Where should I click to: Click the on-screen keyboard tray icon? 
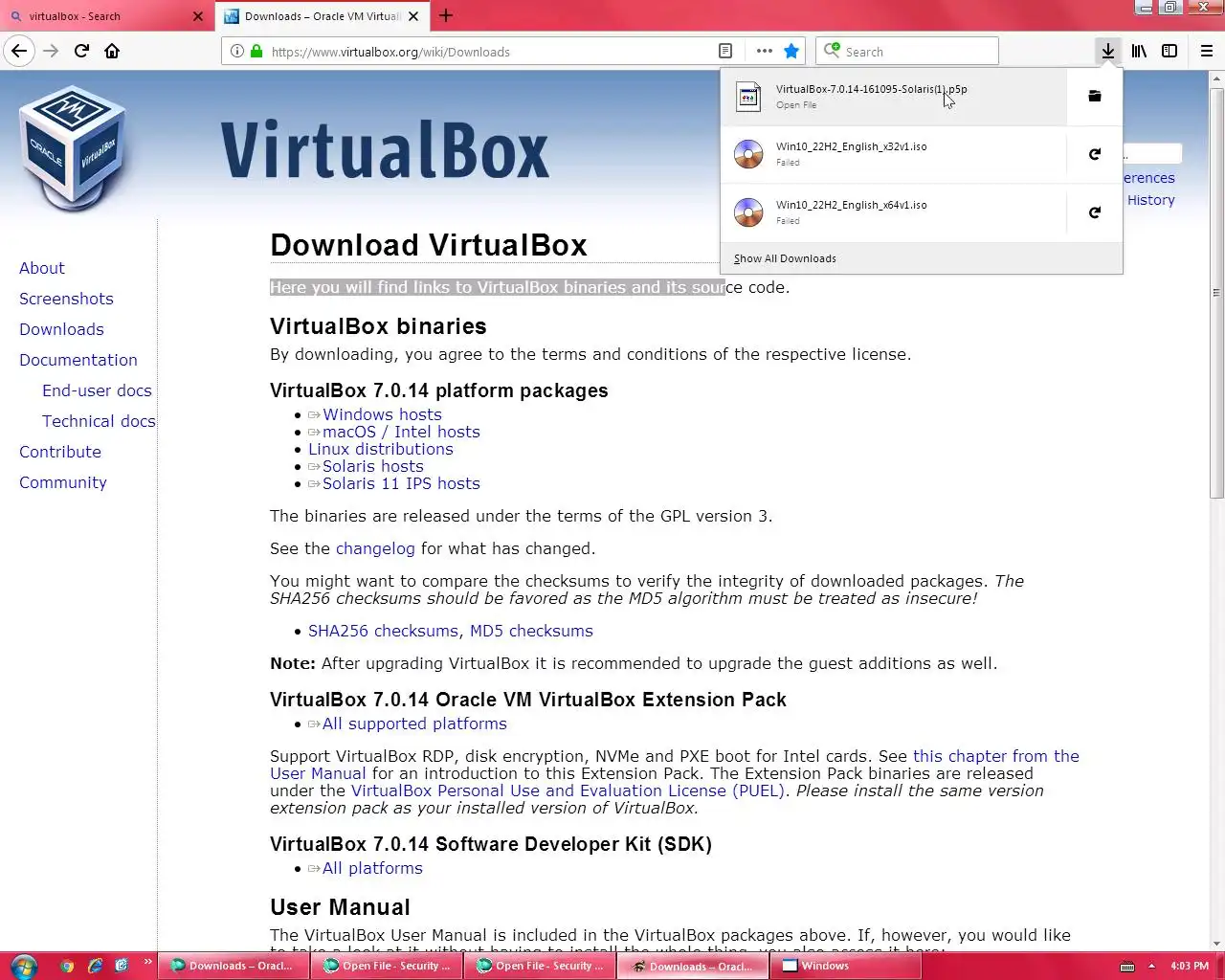(x=1127, y=966)
